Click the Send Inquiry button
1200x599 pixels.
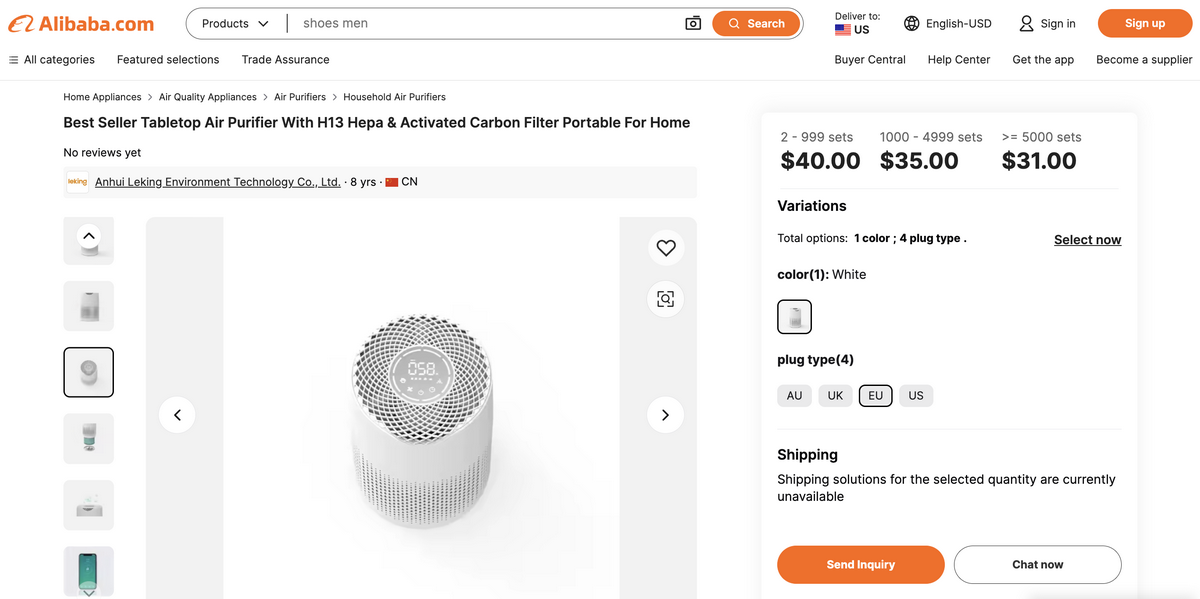tap(860, 564)
